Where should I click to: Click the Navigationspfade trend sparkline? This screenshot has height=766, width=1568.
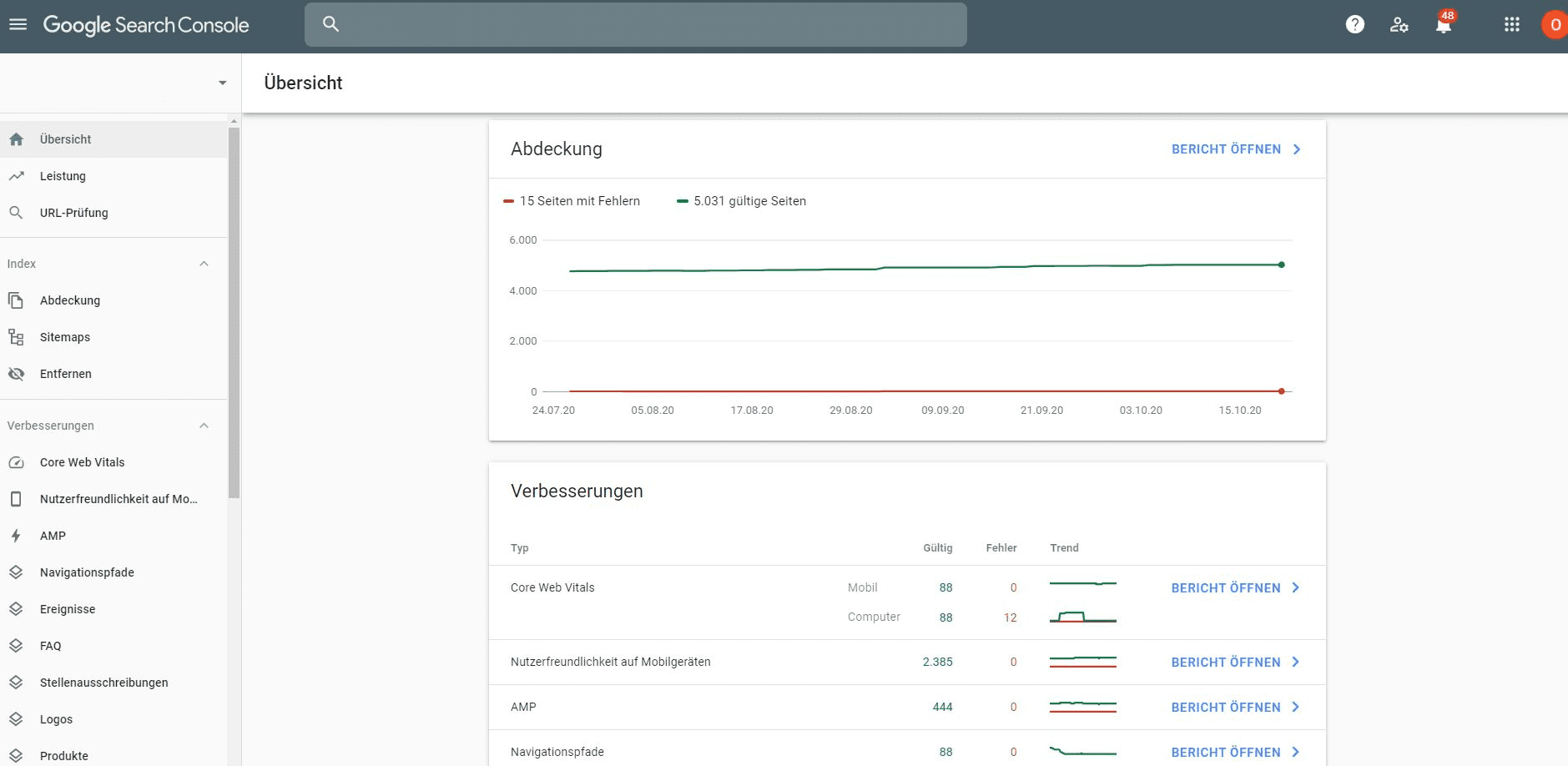pyautogui.click(x=1083, y=751)
